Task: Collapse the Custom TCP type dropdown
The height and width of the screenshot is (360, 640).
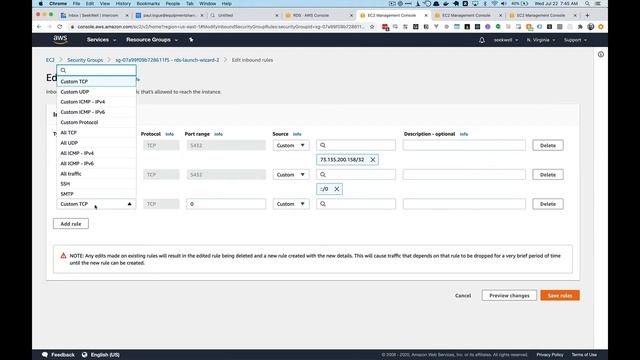Action: point(96,204)
